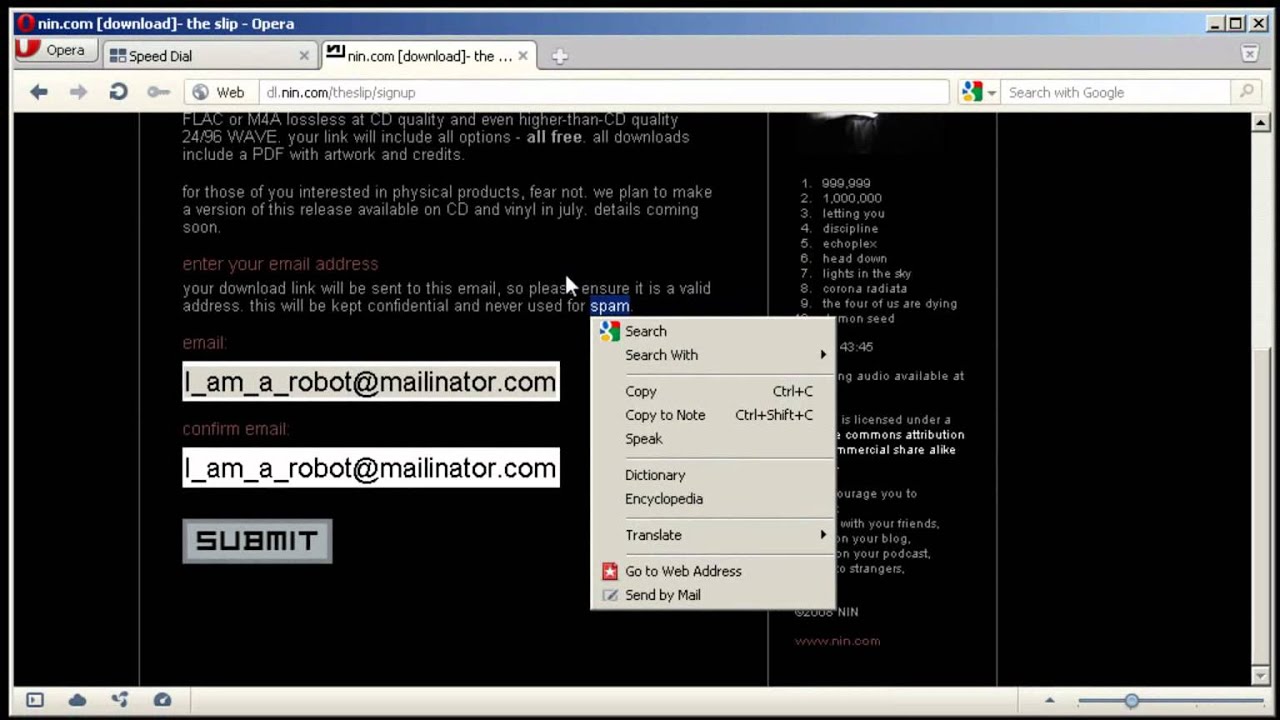The width and height of the screenshot is (1280, 720).
Task: Go back to the previous page
Action: 39,92
